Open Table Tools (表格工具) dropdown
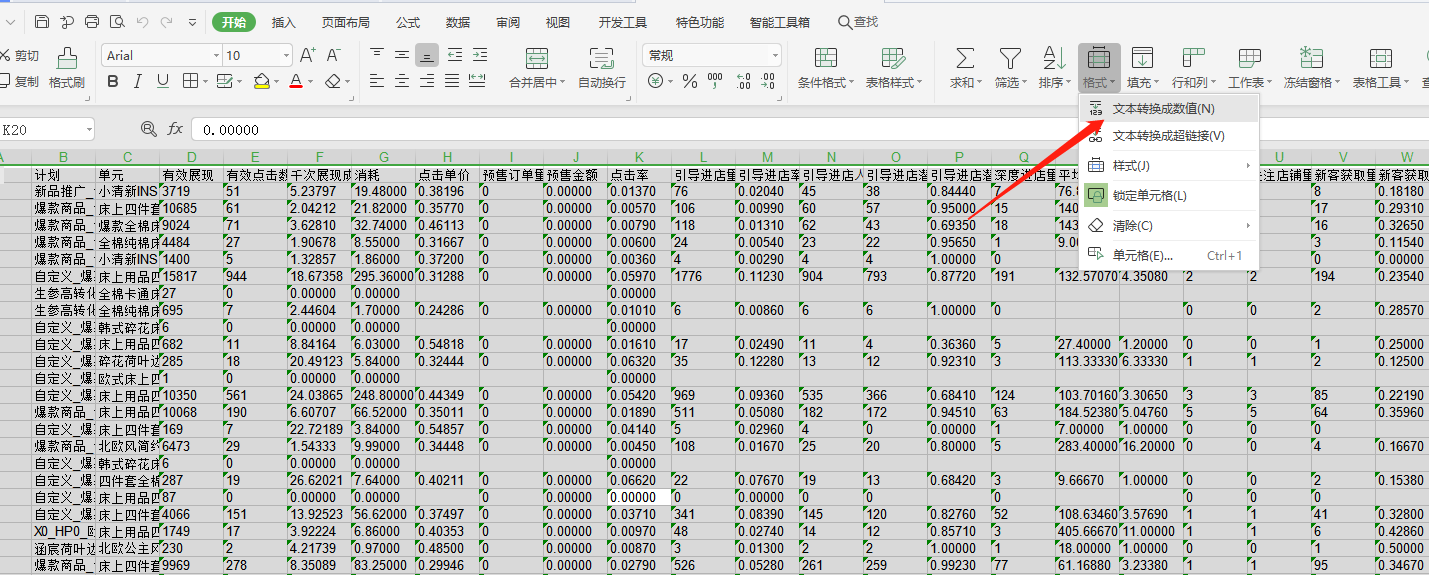The width and height of the screenshot is (1429, 575). pyautogui.click(x=1381, y=69)
